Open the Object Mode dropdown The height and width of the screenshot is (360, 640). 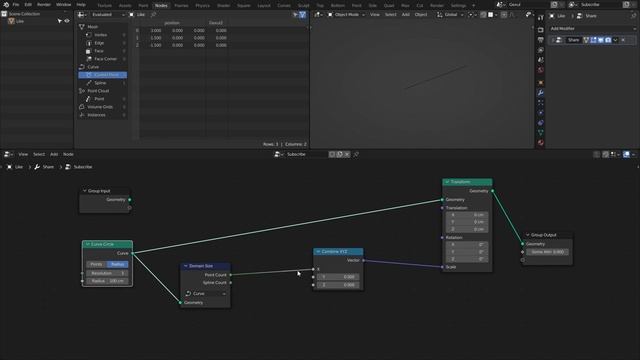[346, 15]
